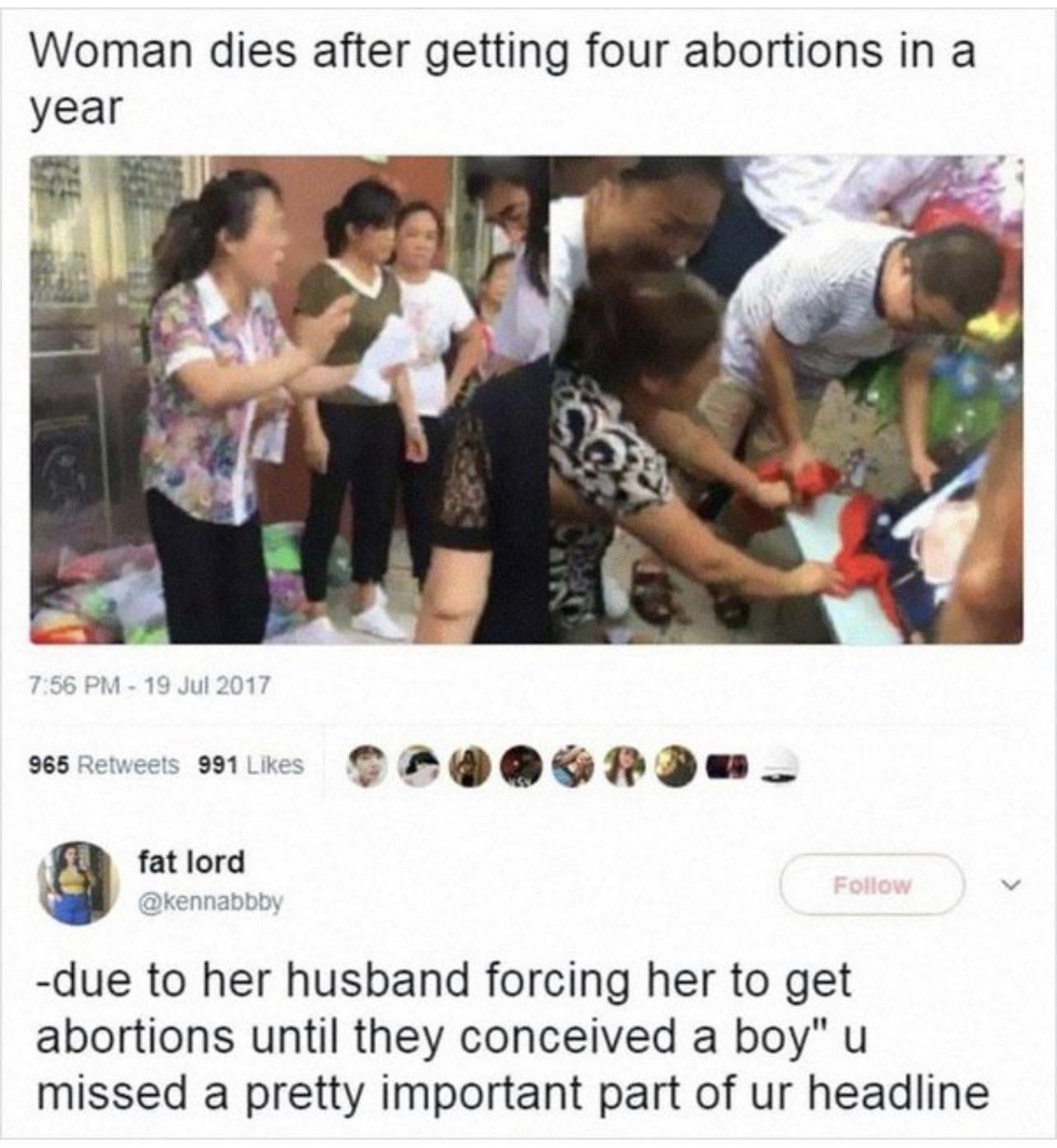The height and width of the screenshot is (1148, 1057).
Task: Enlarge the right photo of people grabbing cloth
Action: click(786, 400)
